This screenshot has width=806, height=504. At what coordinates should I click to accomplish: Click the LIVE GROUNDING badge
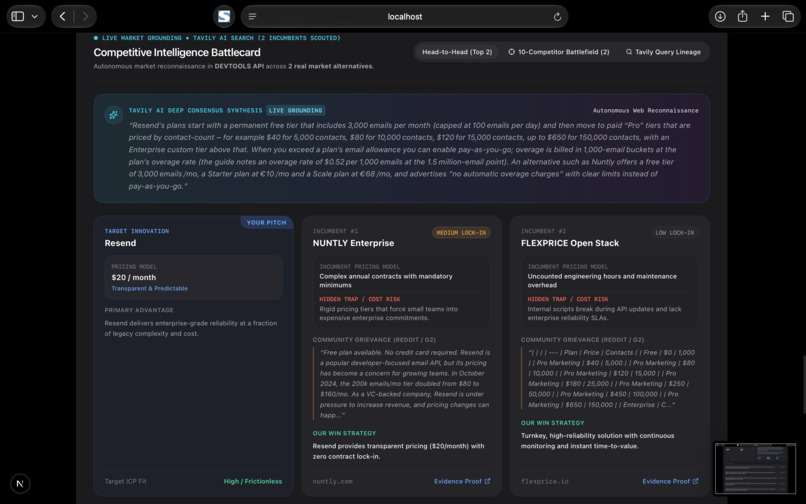coord(296,111)
